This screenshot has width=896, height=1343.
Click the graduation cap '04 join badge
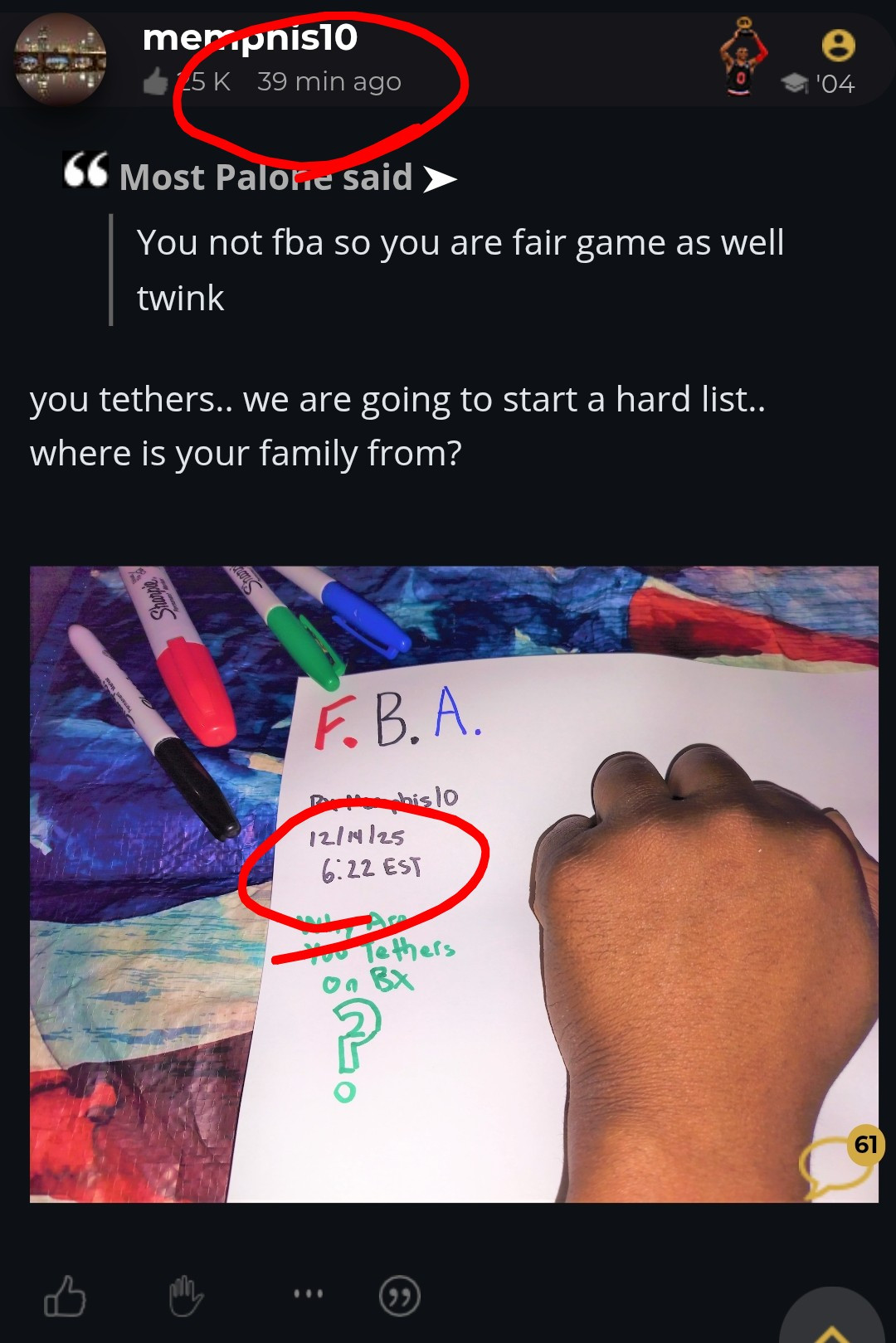coord(818,83)
